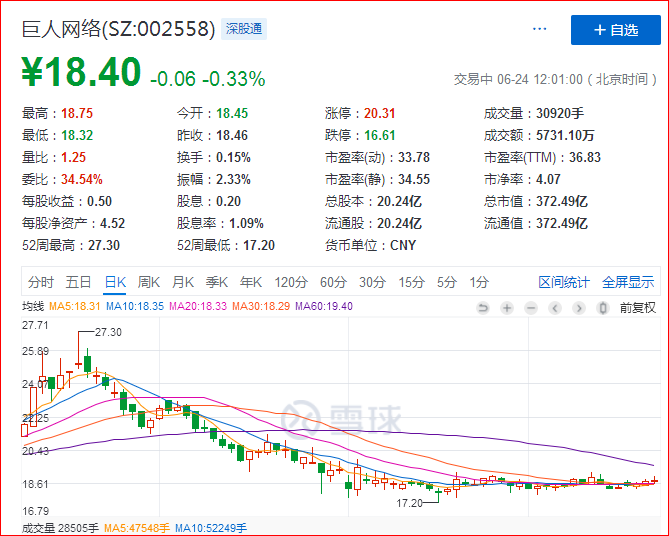This screenshot has height=536, width=669.
Task: Click the MA10:18.35 moving average label
Action: click(x=135, y=306)
